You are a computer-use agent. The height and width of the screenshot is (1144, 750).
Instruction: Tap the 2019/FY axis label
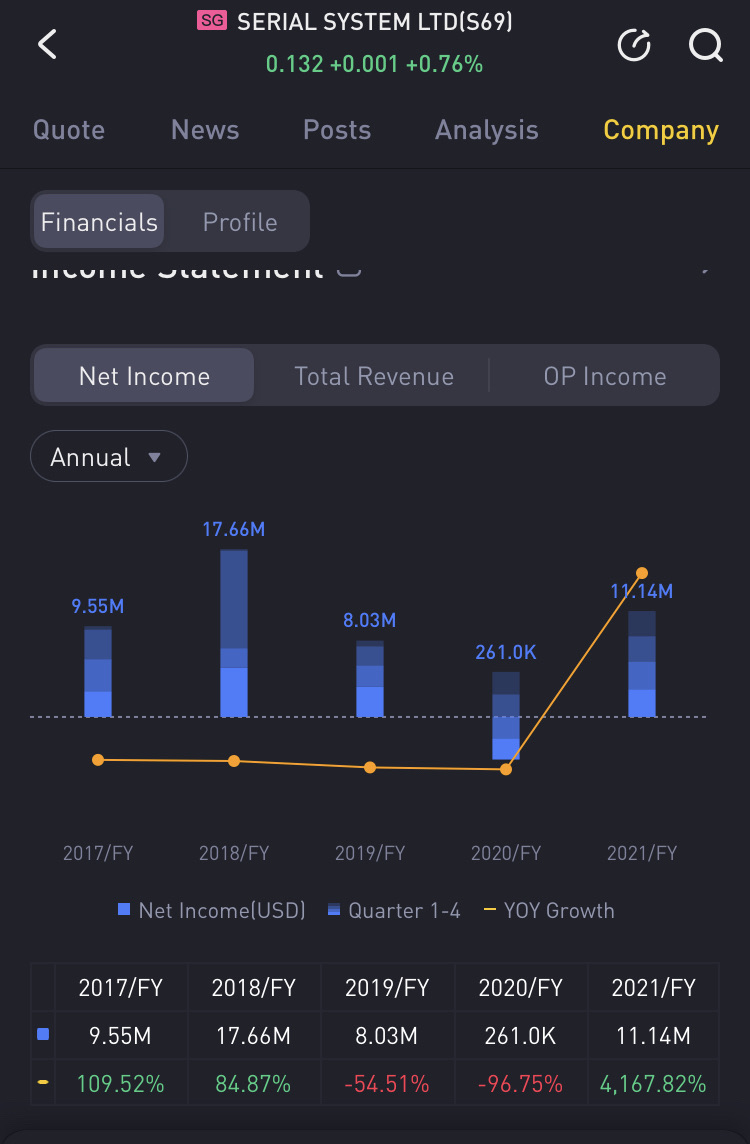click(x=370, y=853)
